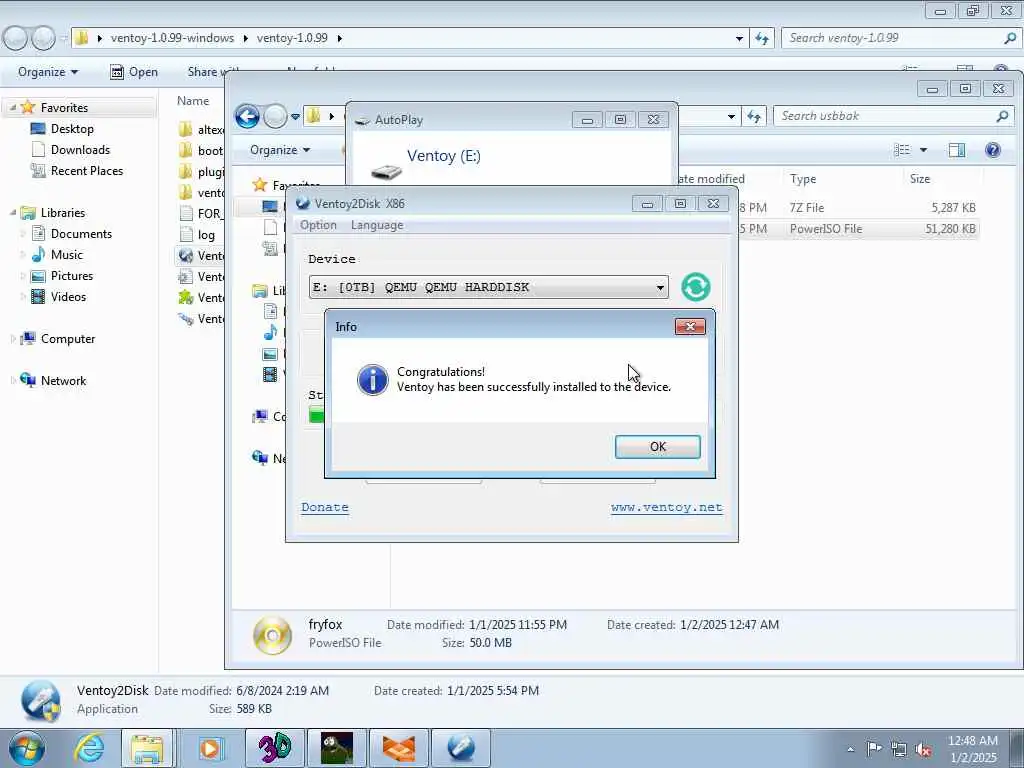
Task: Open Organize menu in ventoy-1.0.99 window
Action: [x=48, y=72]
